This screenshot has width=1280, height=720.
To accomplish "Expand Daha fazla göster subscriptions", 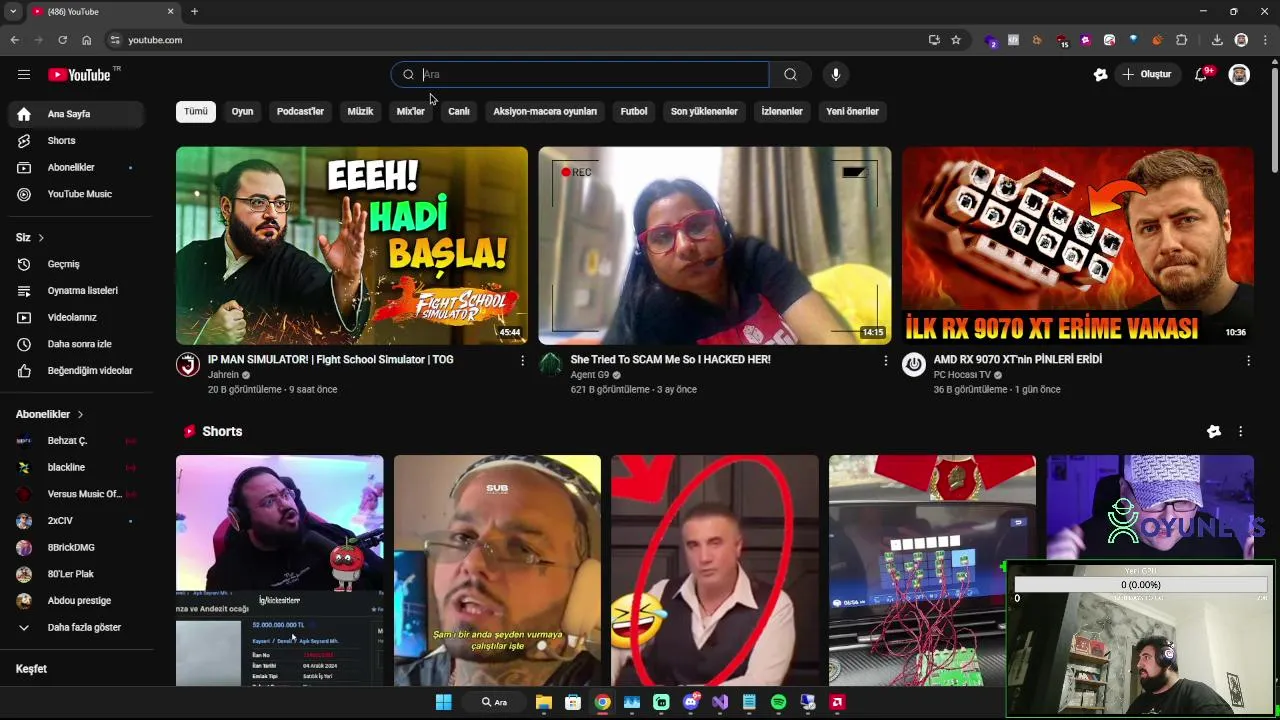I will pos(75,627).
